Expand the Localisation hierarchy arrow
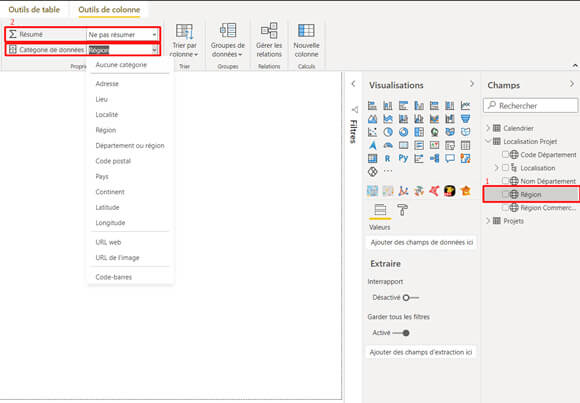The image size is (580, 403). [496, 168]
